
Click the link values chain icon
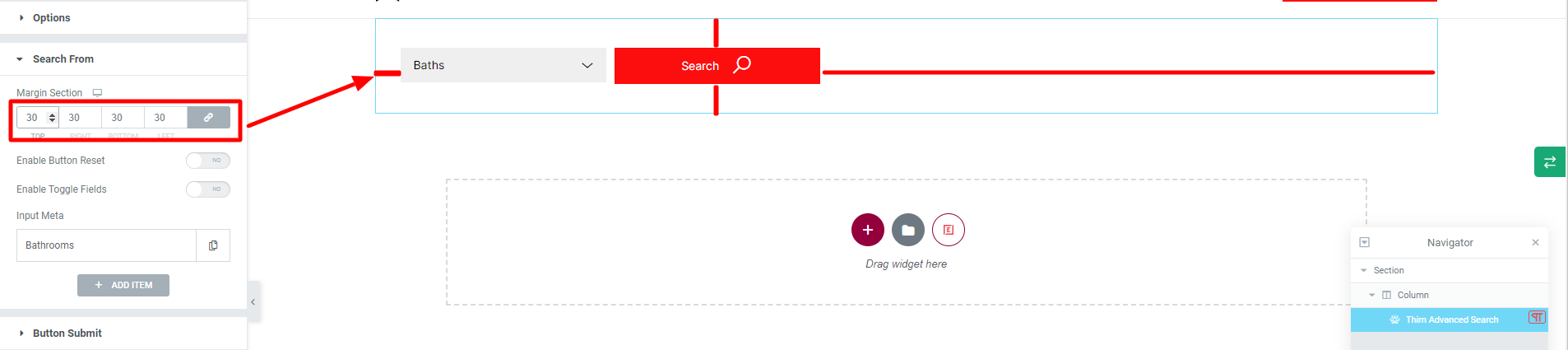pos(209,118)
